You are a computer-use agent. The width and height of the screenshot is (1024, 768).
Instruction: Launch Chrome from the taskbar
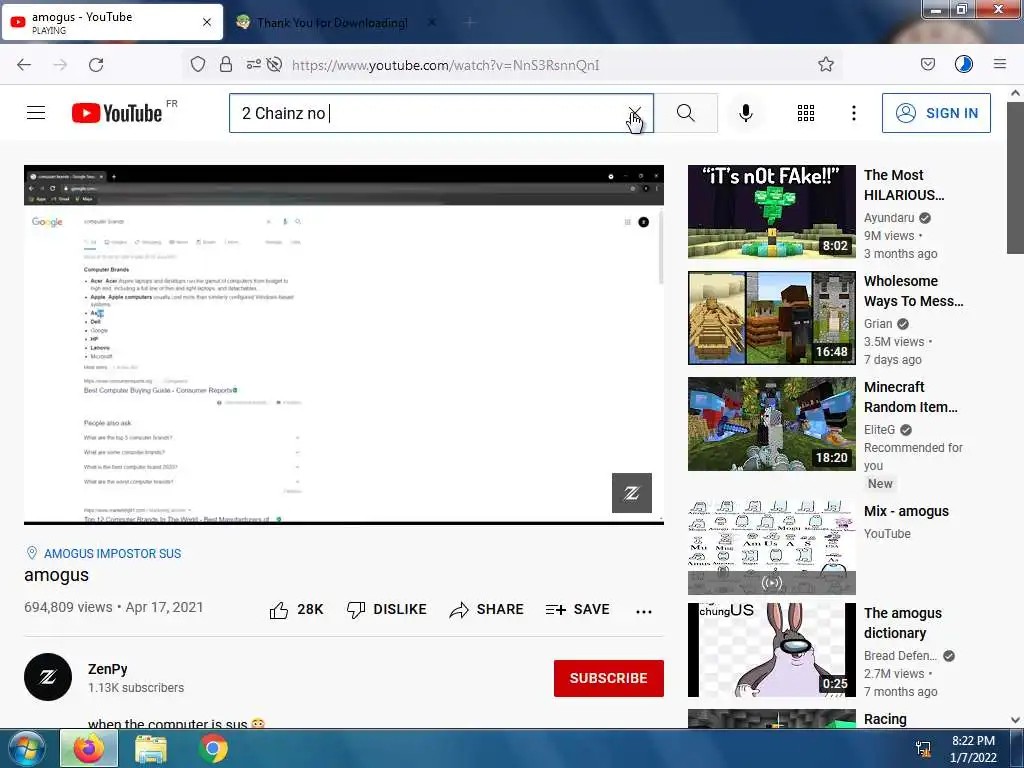pyautogui.click(x=213, y=748)
